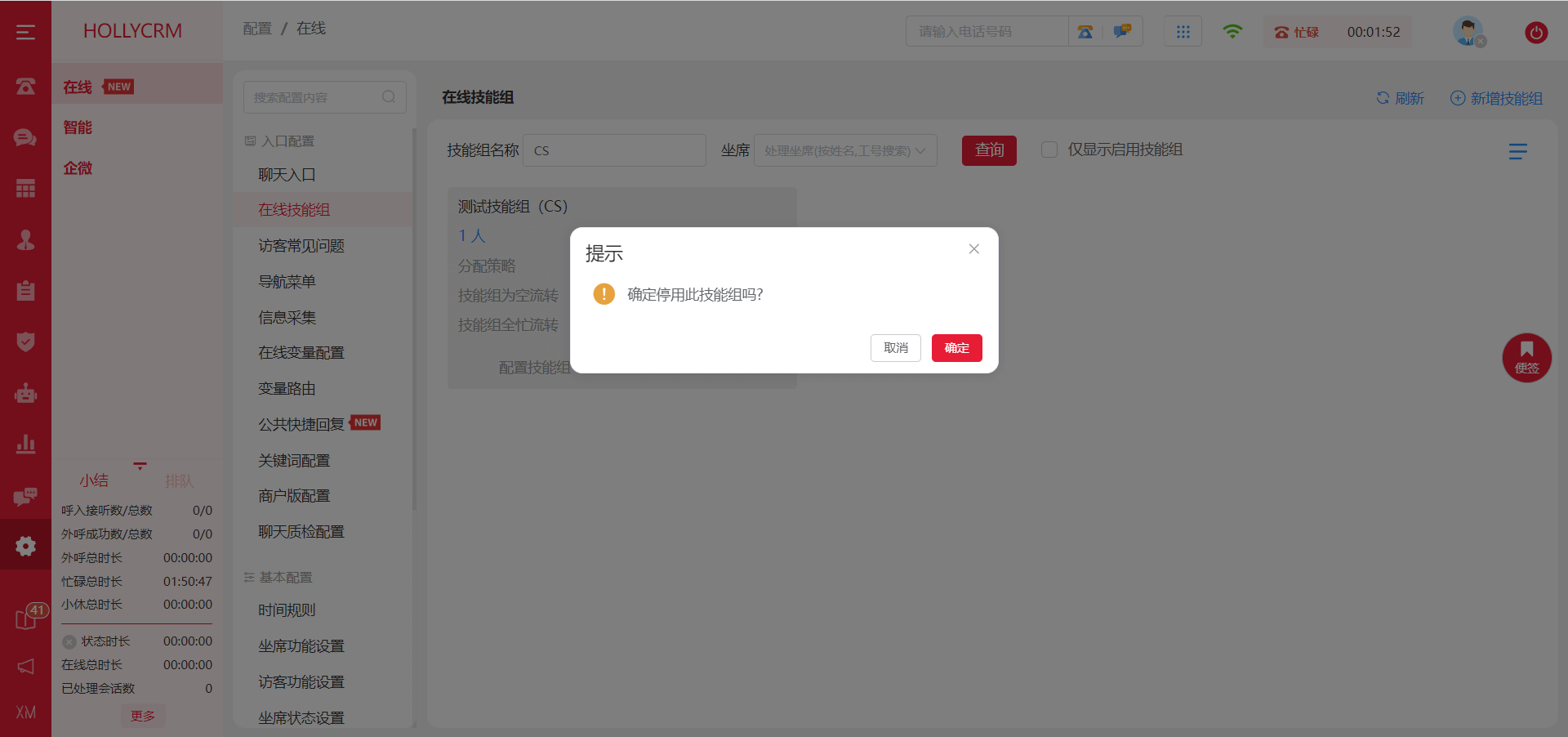
Task: Open the robot icon in the sidebar
Action: (25, 394)
